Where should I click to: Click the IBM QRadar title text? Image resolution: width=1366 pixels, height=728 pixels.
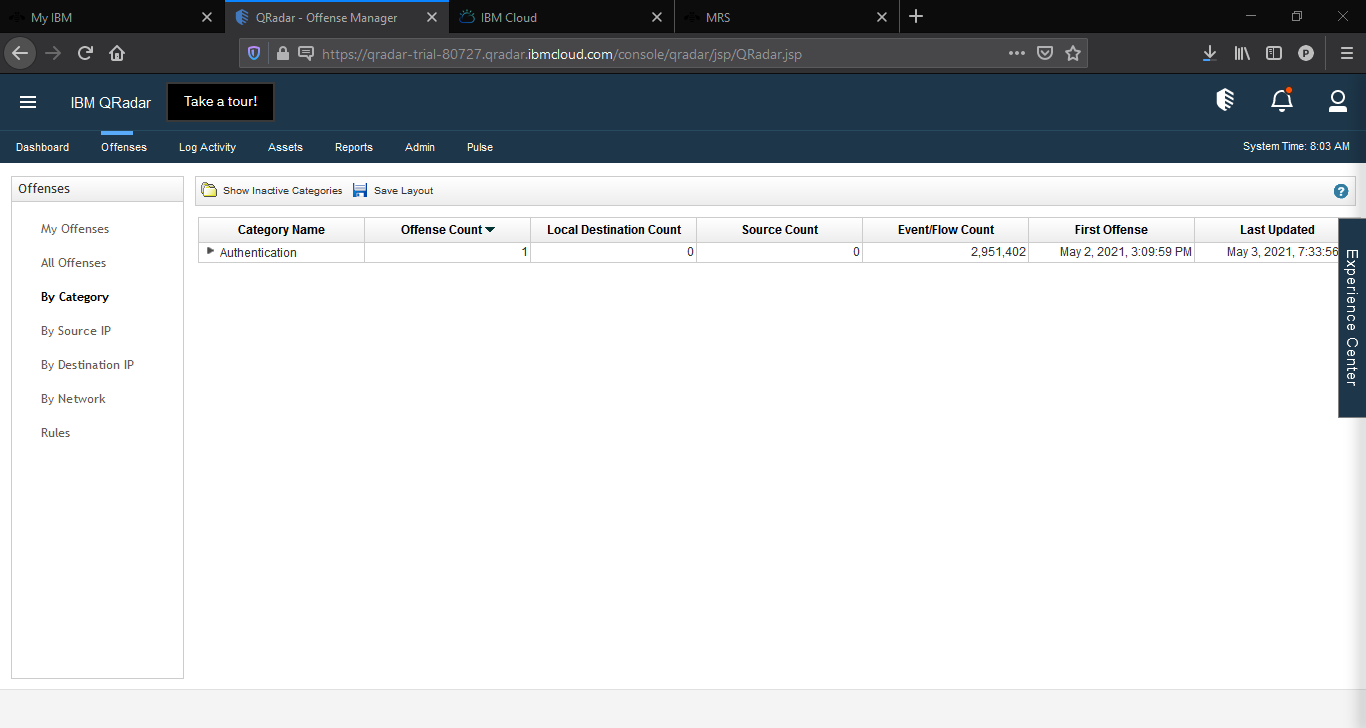point(111,103)
